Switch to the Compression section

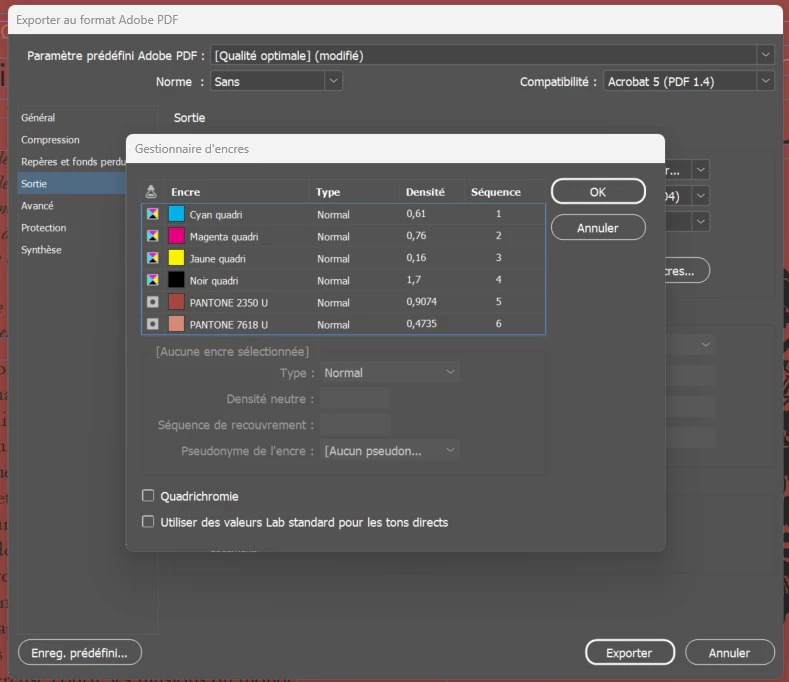[50, 139]
